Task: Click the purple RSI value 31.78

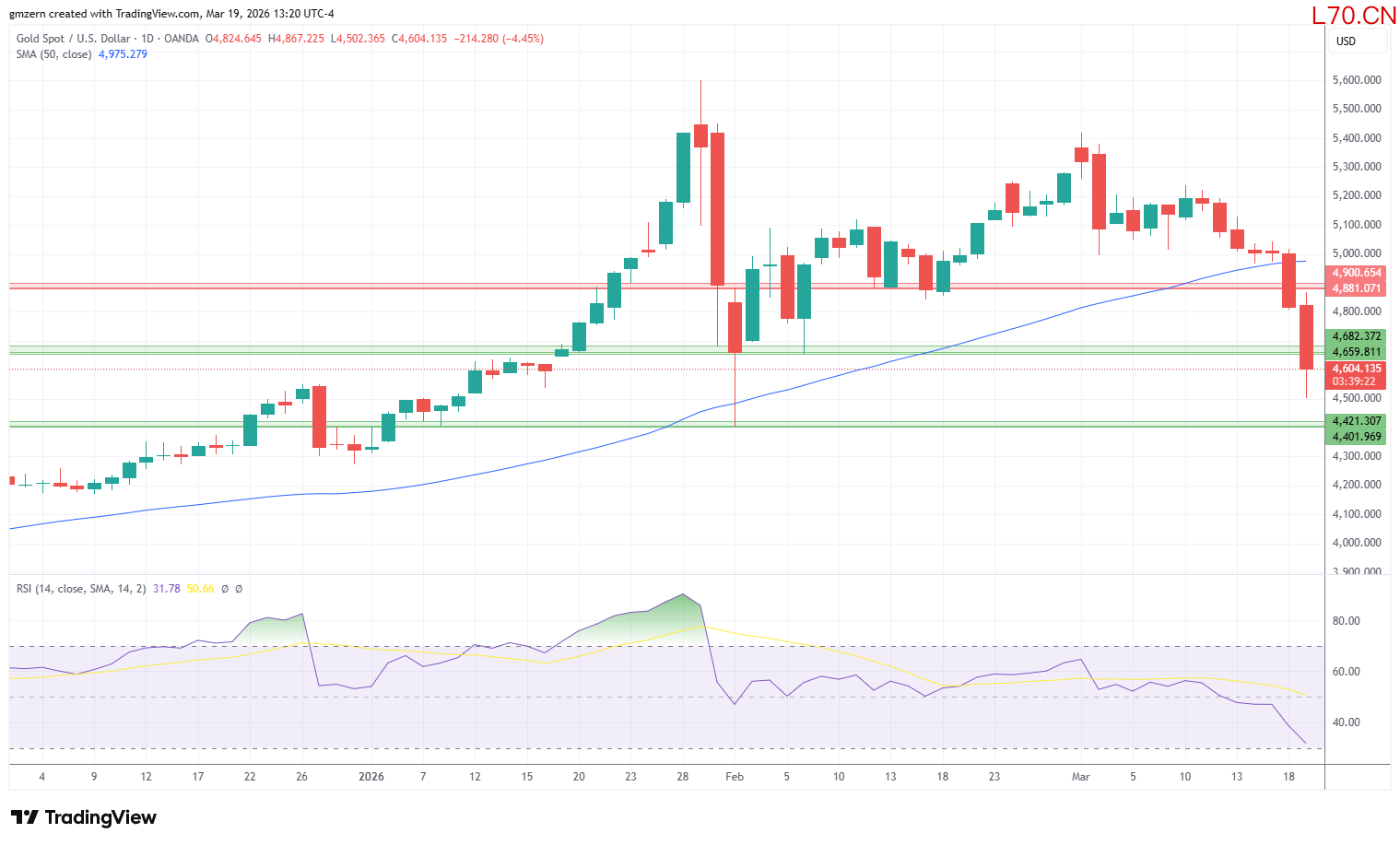Action: 166,589
